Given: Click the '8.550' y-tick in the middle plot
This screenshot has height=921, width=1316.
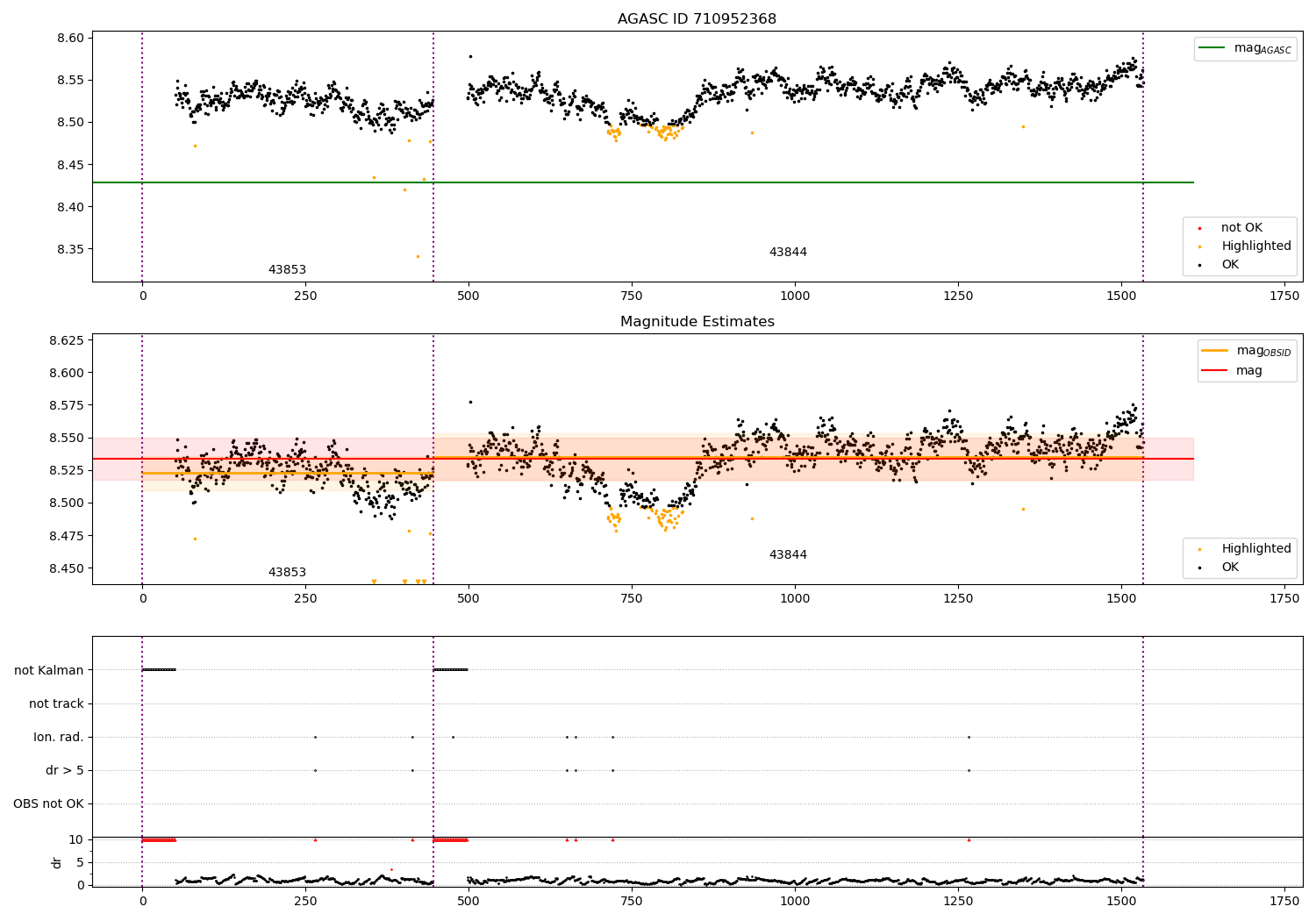Looking at the screenshot, I should (x=67, y=439).
